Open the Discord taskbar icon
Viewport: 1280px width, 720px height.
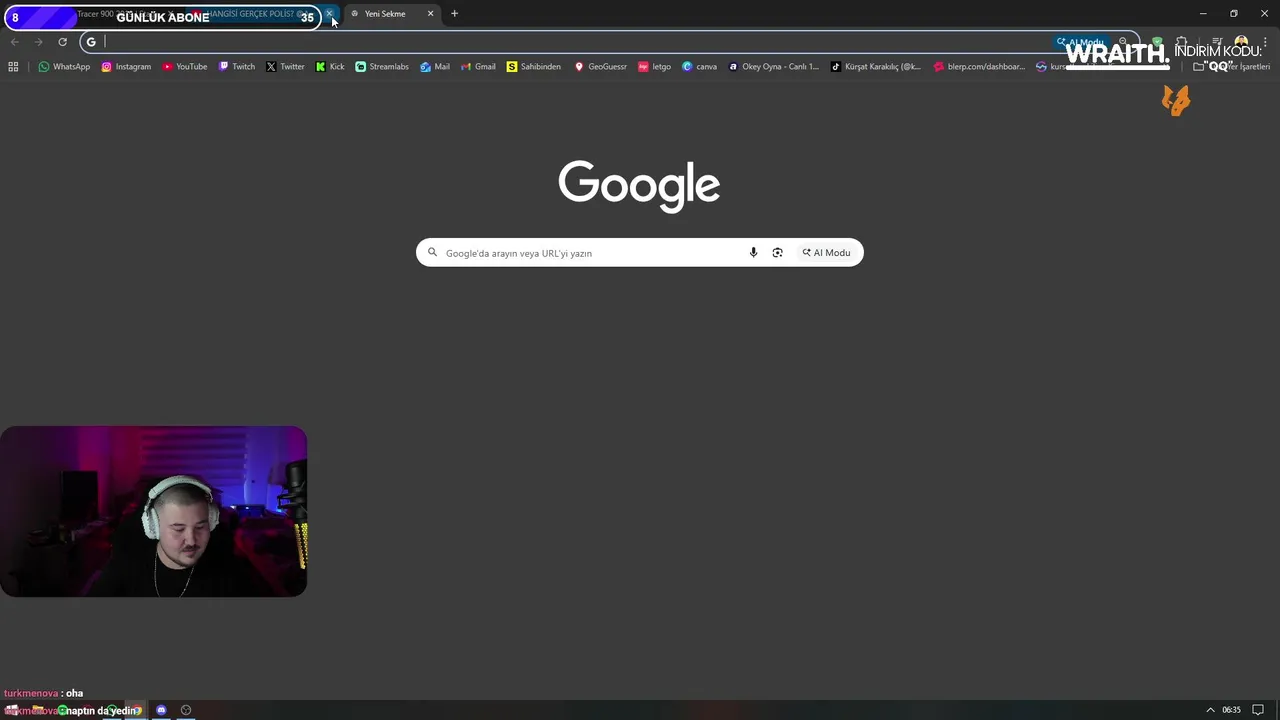pyautogui.click(x=161, y=710)
